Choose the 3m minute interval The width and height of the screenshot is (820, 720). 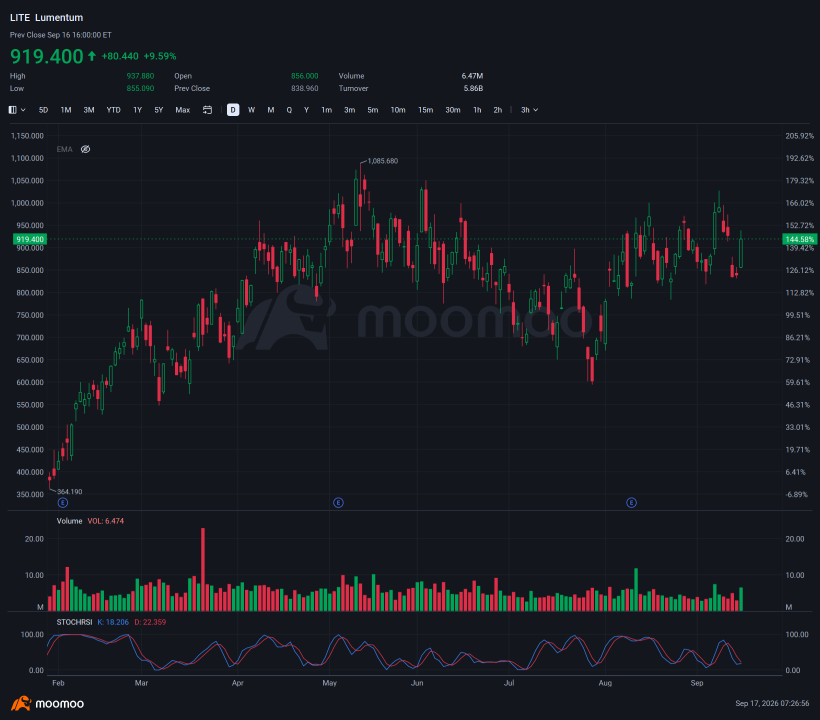click(349, 110)
